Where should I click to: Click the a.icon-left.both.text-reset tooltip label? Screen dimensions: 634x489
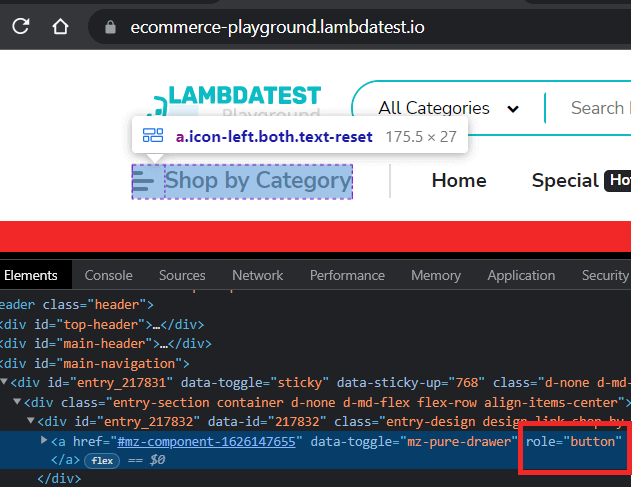(274, 137)
